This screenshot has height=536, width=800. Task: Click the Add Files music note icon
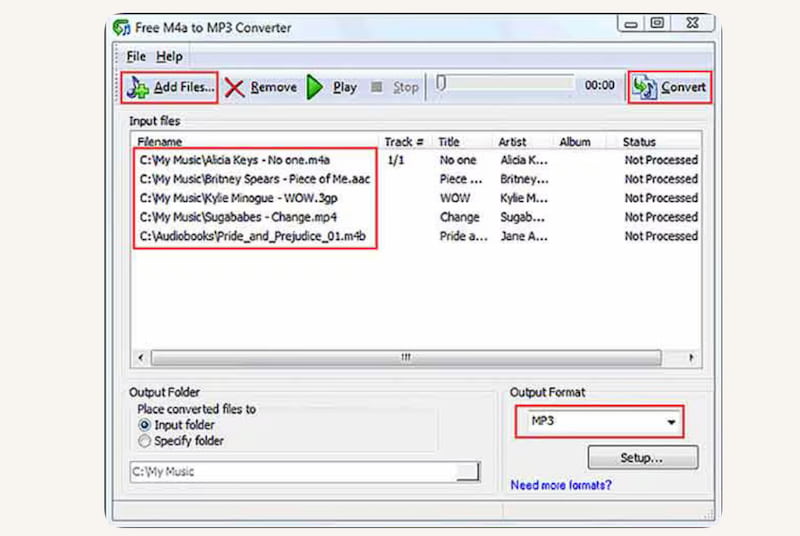pyautogui.click(x=137, y=88)
